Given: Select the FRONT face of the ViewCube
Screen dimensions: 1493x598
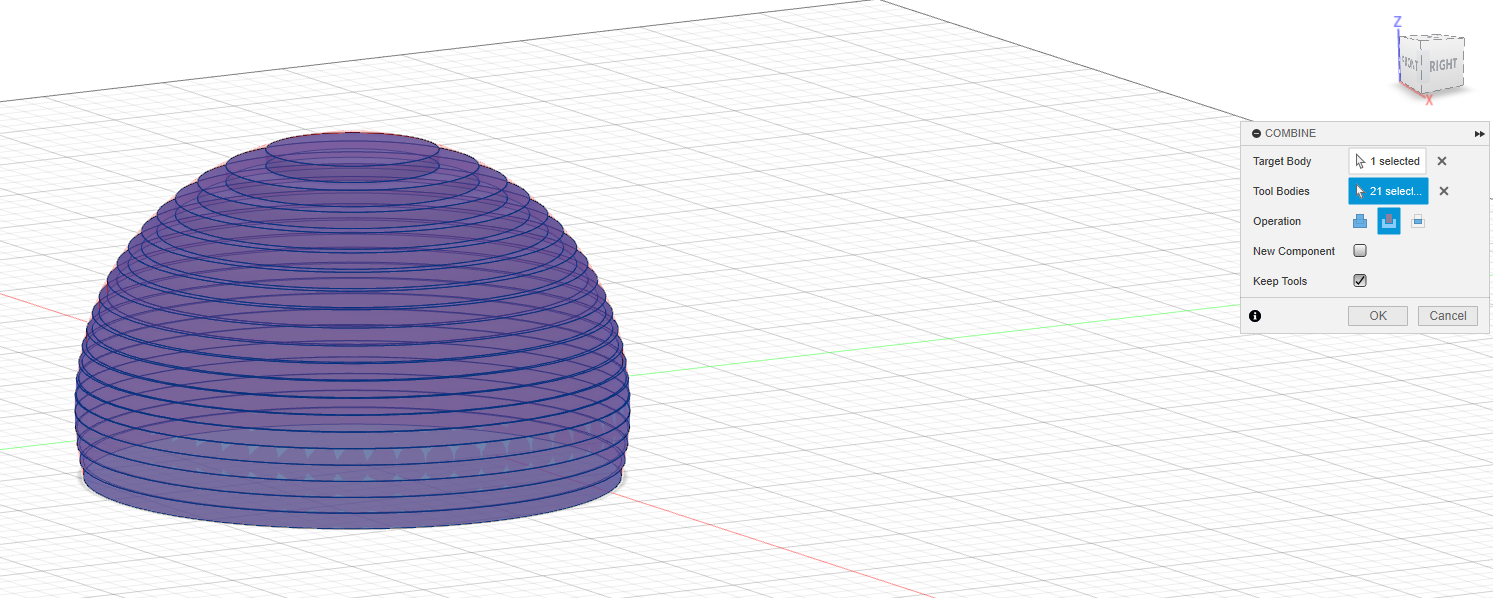Looking at the screenshot, I should (x=1410, y=62).
